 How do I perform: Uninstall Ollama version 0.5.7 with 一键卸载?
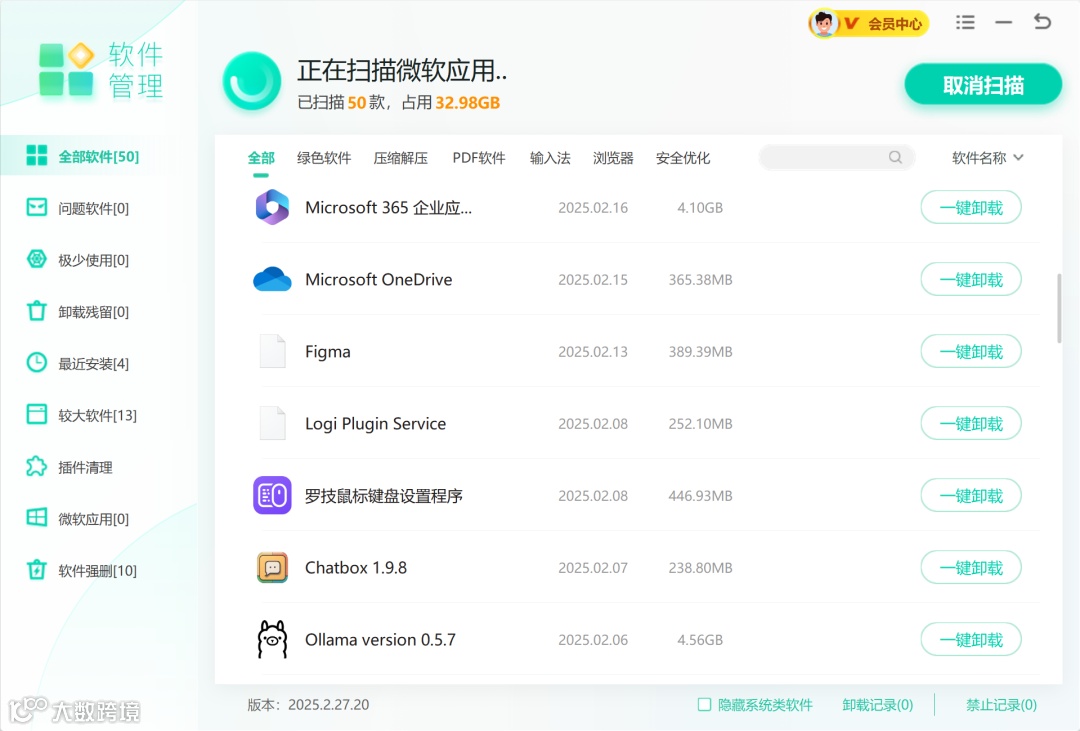pyautogui.click(x=970, y=640)
